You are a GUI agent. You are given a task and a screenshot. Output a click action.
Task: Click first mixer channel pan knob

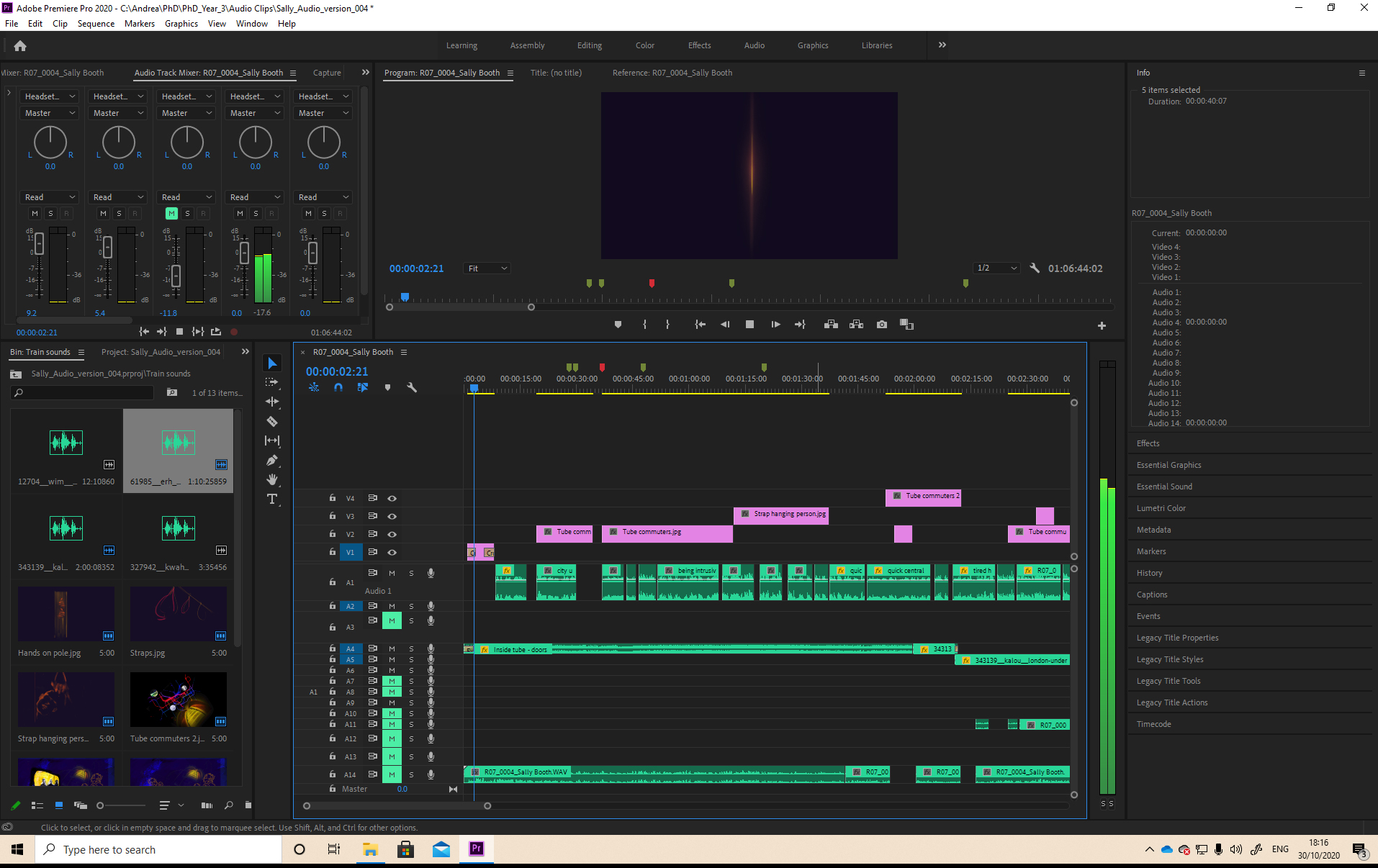[x=50, y=143]
